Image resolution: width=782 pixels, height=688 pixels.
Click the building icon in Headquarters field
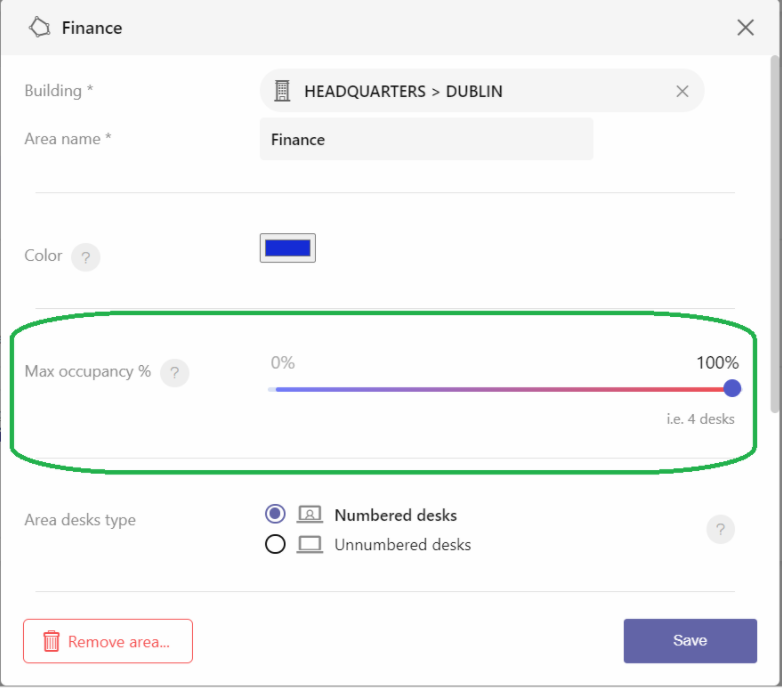282,91
